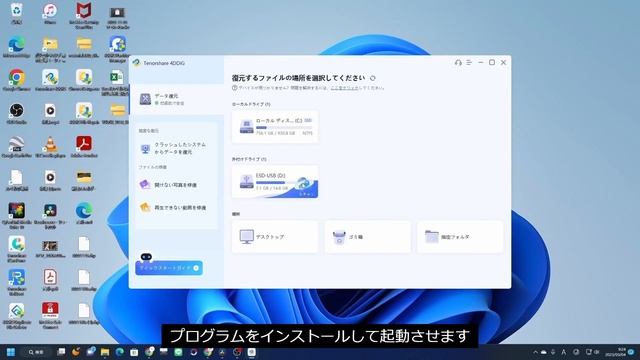Click the データ復元 drive icon in sidebar

[145, 99]
